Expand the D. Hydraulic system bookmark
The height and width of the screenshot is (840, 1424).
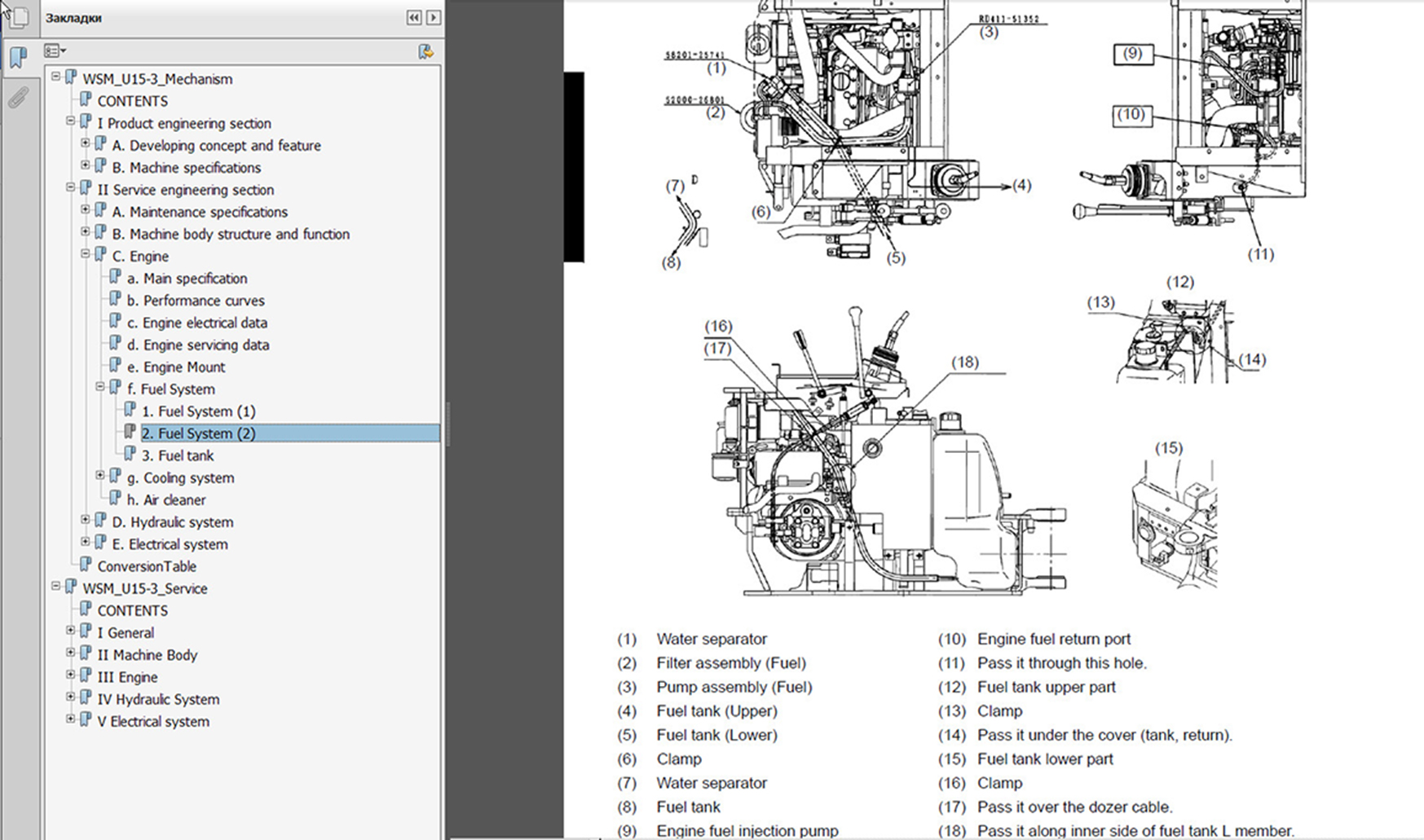point(86,520)
